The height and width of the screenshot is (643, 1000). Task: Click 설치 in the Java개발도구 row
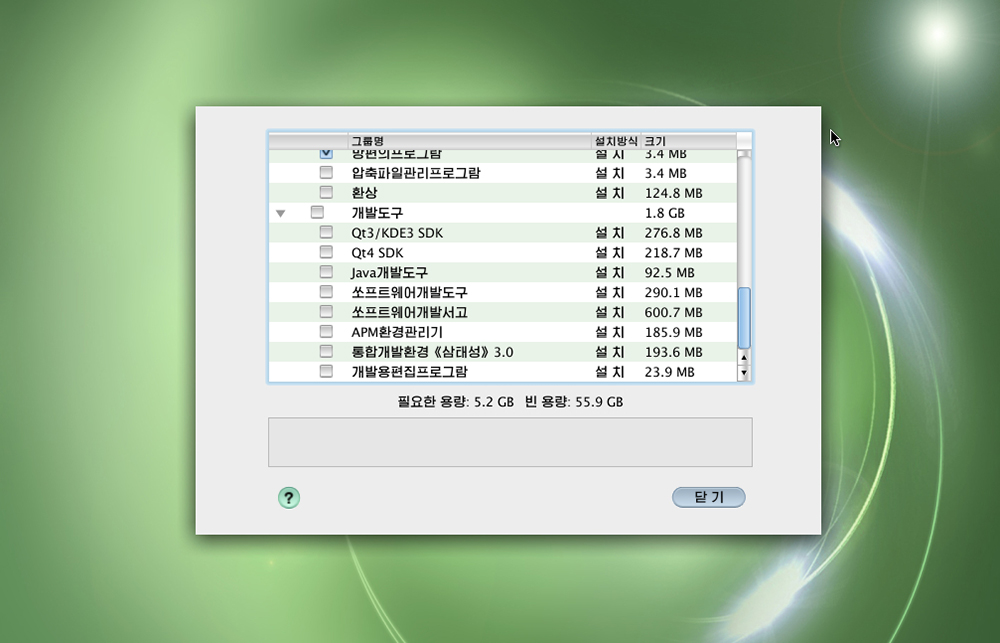pos(609,272)
